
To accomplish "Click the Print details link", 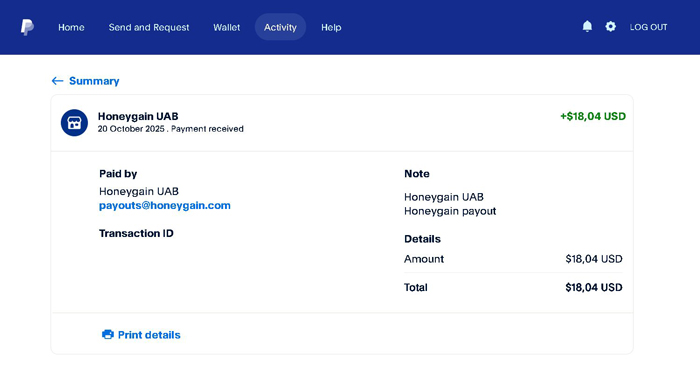I will point(149,335).
